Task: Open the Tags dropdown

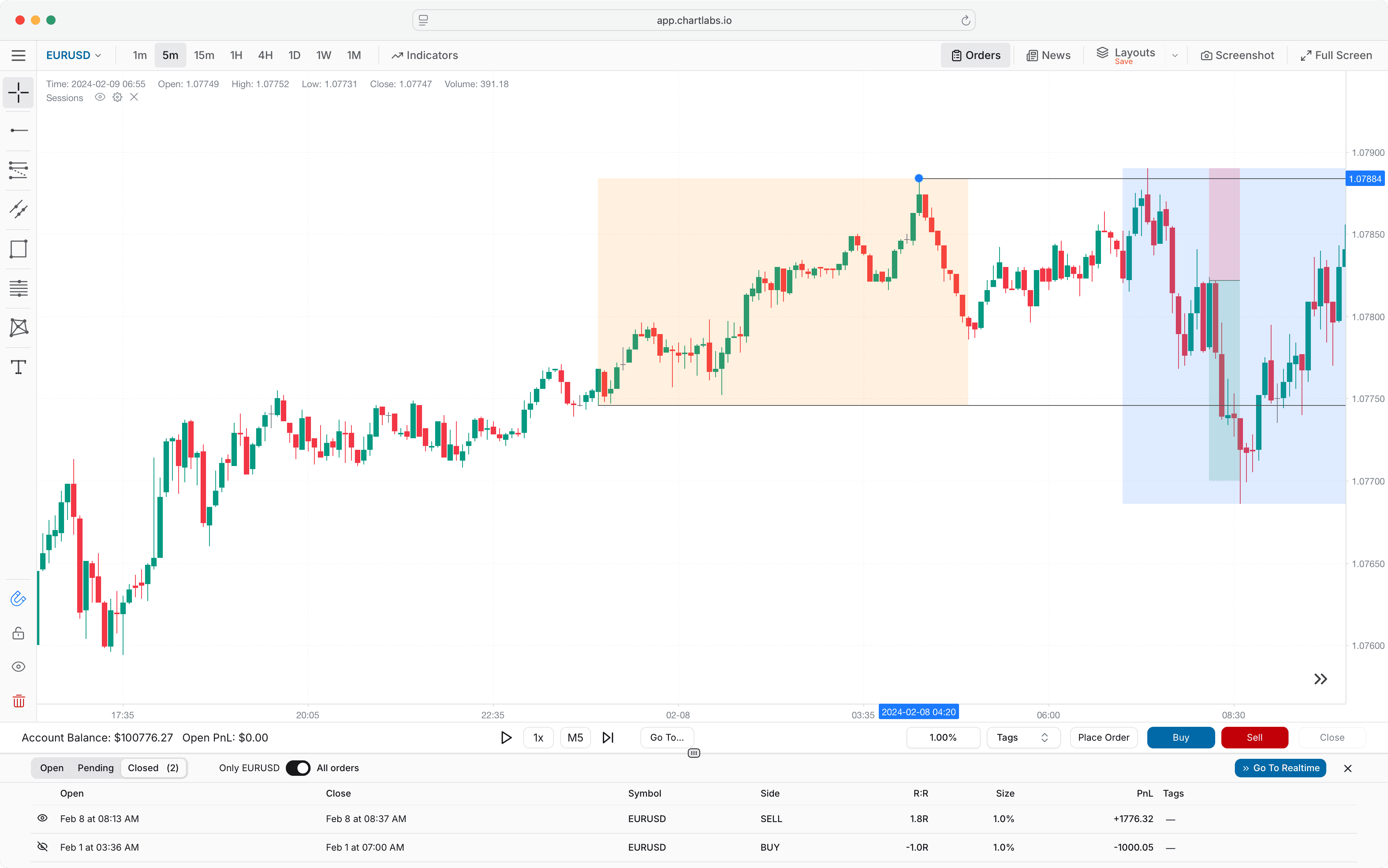Action: coord(1023,737)
